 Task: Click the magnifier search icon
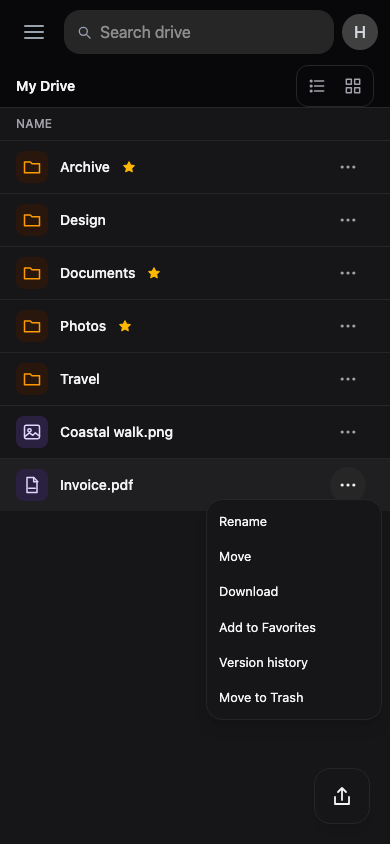coord(84,33)
